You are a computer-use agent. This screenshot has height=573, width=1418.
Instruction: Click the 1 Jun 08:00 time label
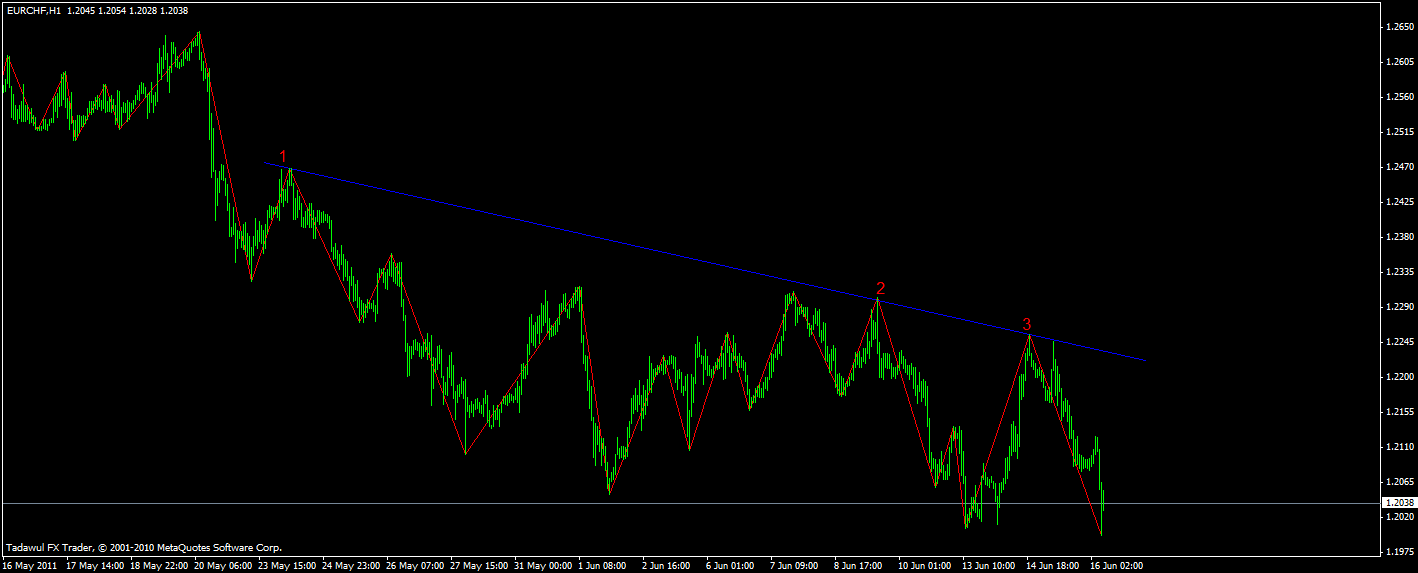[604, 565]
